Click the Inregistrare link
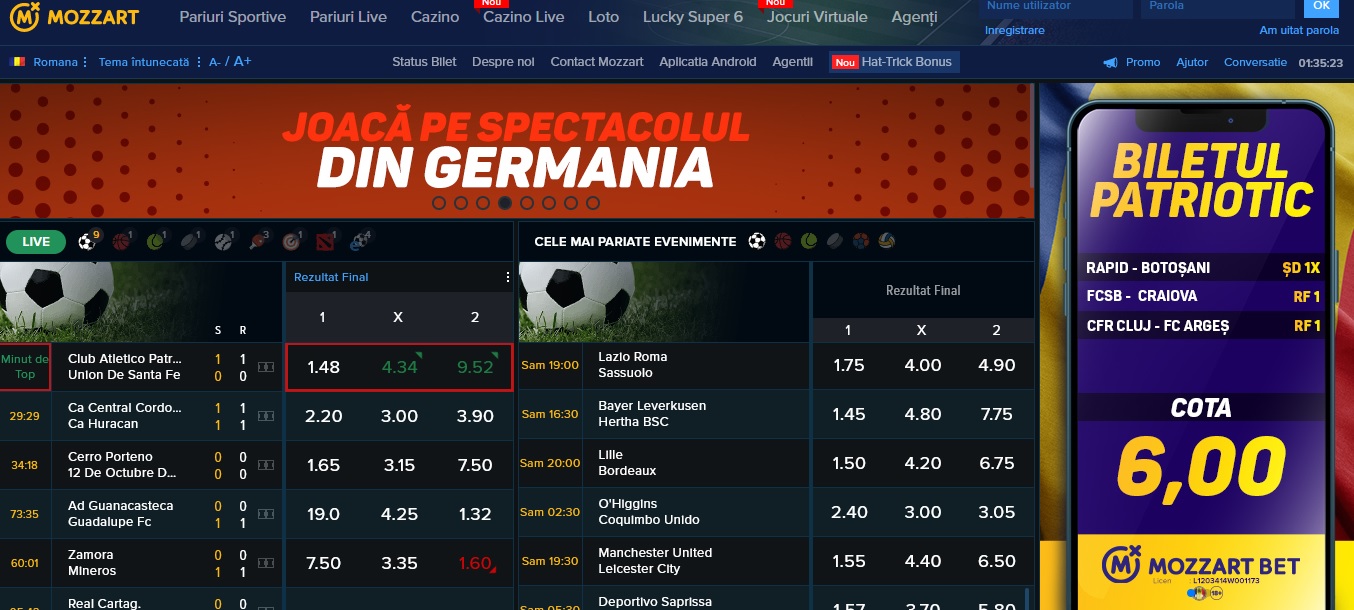Viewport: 1354px width, 610px height. 1014,30
